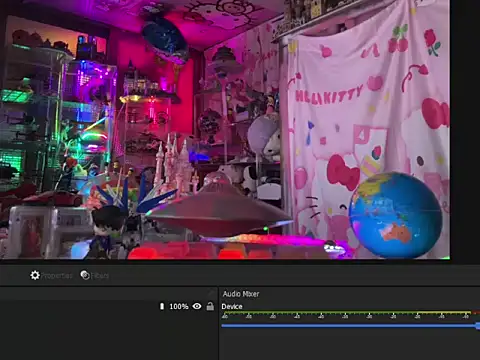480x360 pixels.
Task: Select the globe in the preview
Action: pyautogui.click(x=396, y=215)
